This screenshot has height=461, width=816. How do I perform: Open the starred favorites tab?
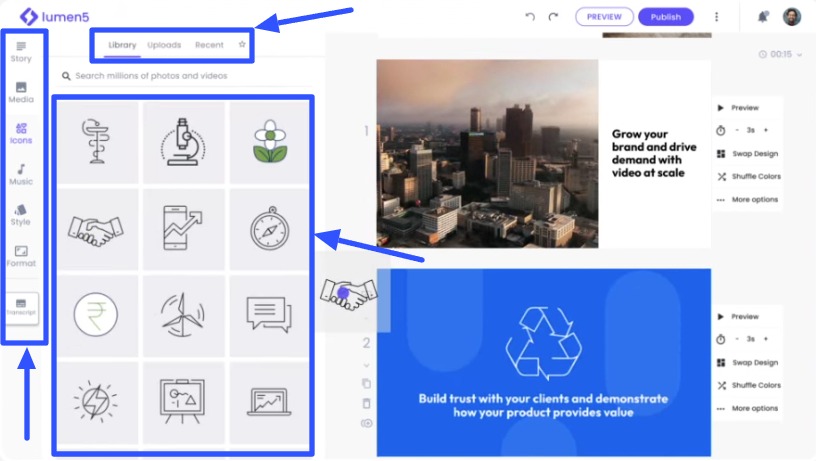pos(242,45)
